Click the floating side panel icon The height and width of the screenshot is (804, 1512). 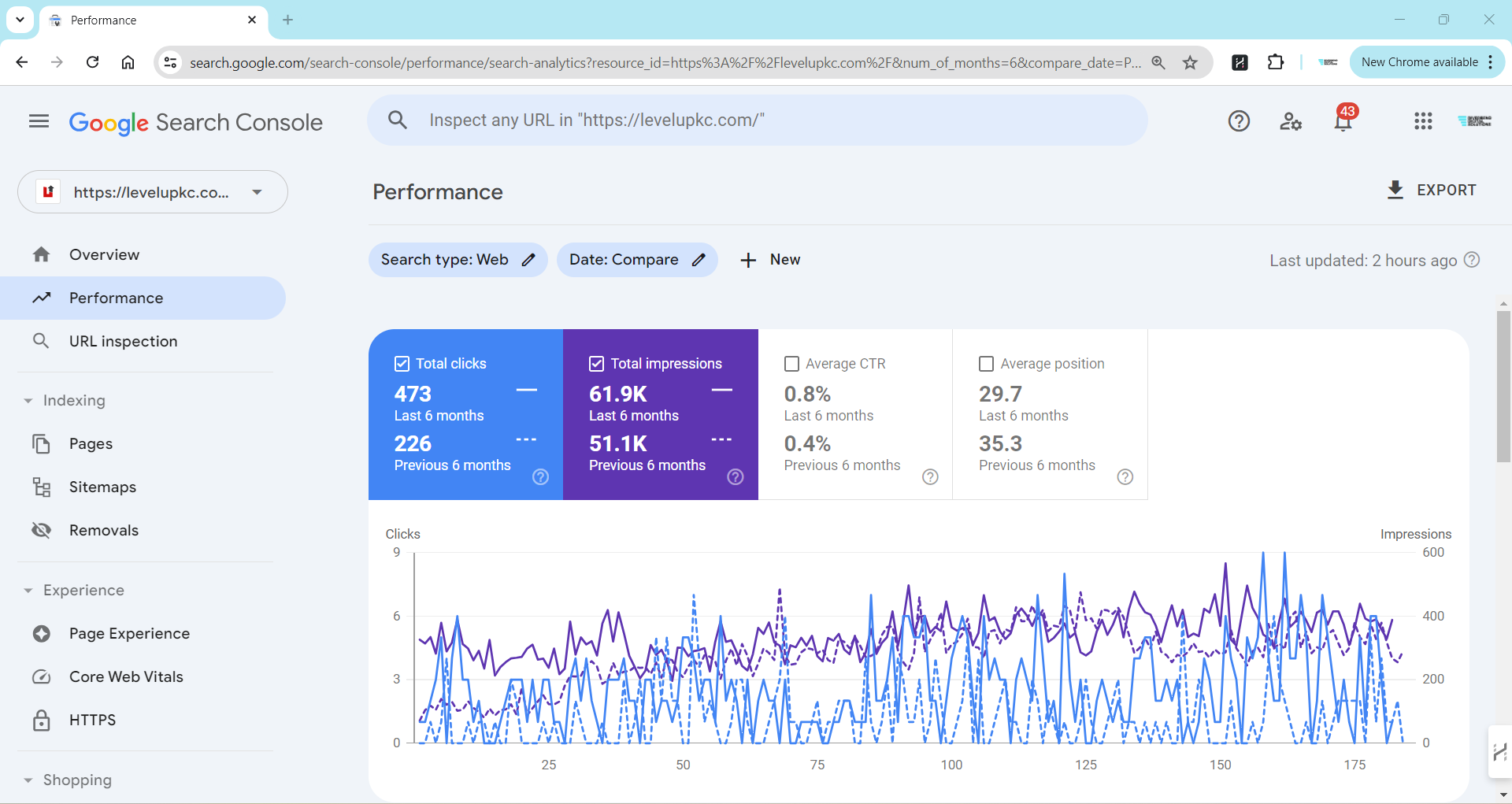coord(1500,752)
